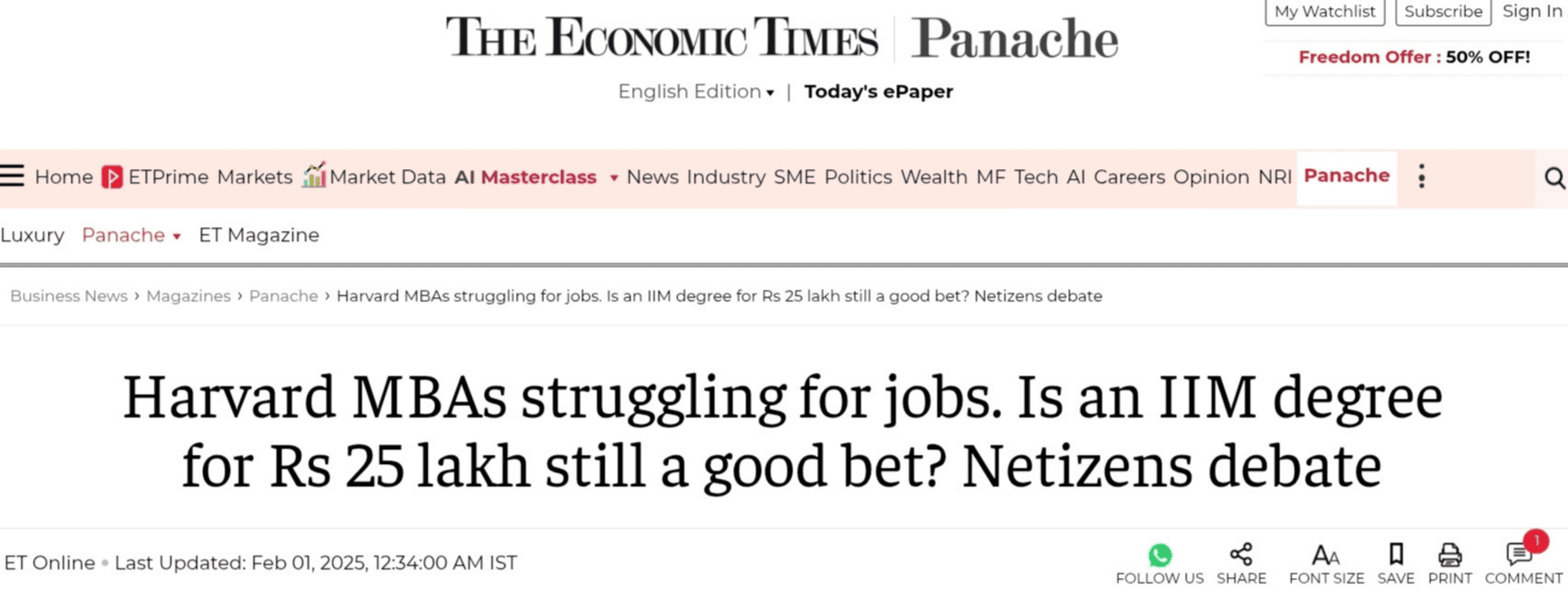The width and height of the screenshot is (1568, 593).
Task: Click the Print icon
Action: click(1450, 555)
